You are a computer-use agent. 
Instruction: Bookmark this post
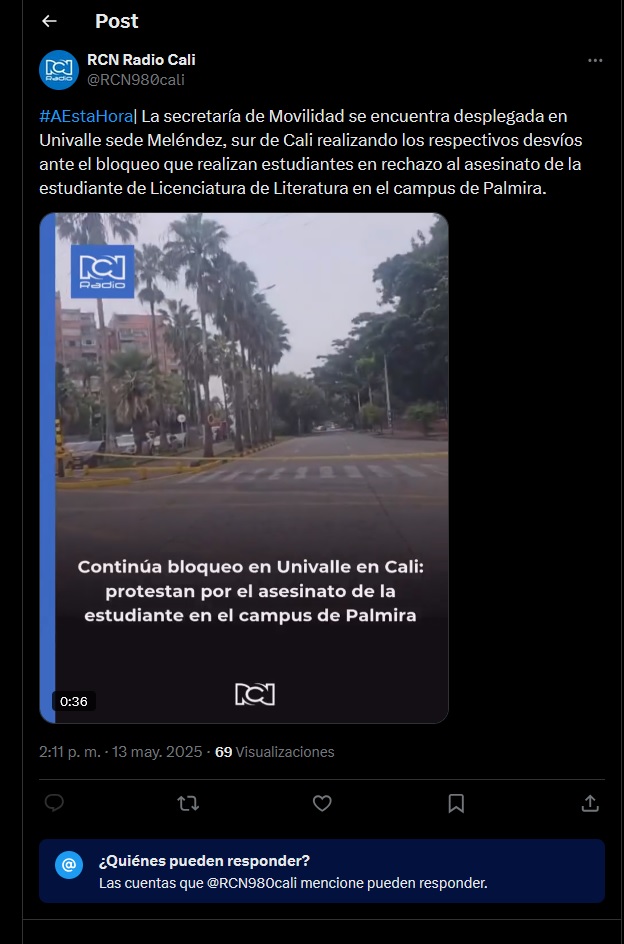(456, 803)
